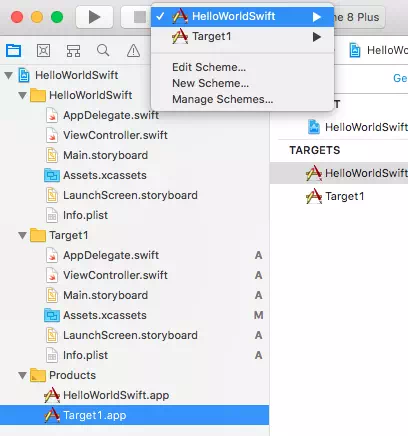Image resolution: width=408 pixels, height=436 pixels.
Task: Open Target1 scheme submenu arrow
Action: [x=317, y=37]
